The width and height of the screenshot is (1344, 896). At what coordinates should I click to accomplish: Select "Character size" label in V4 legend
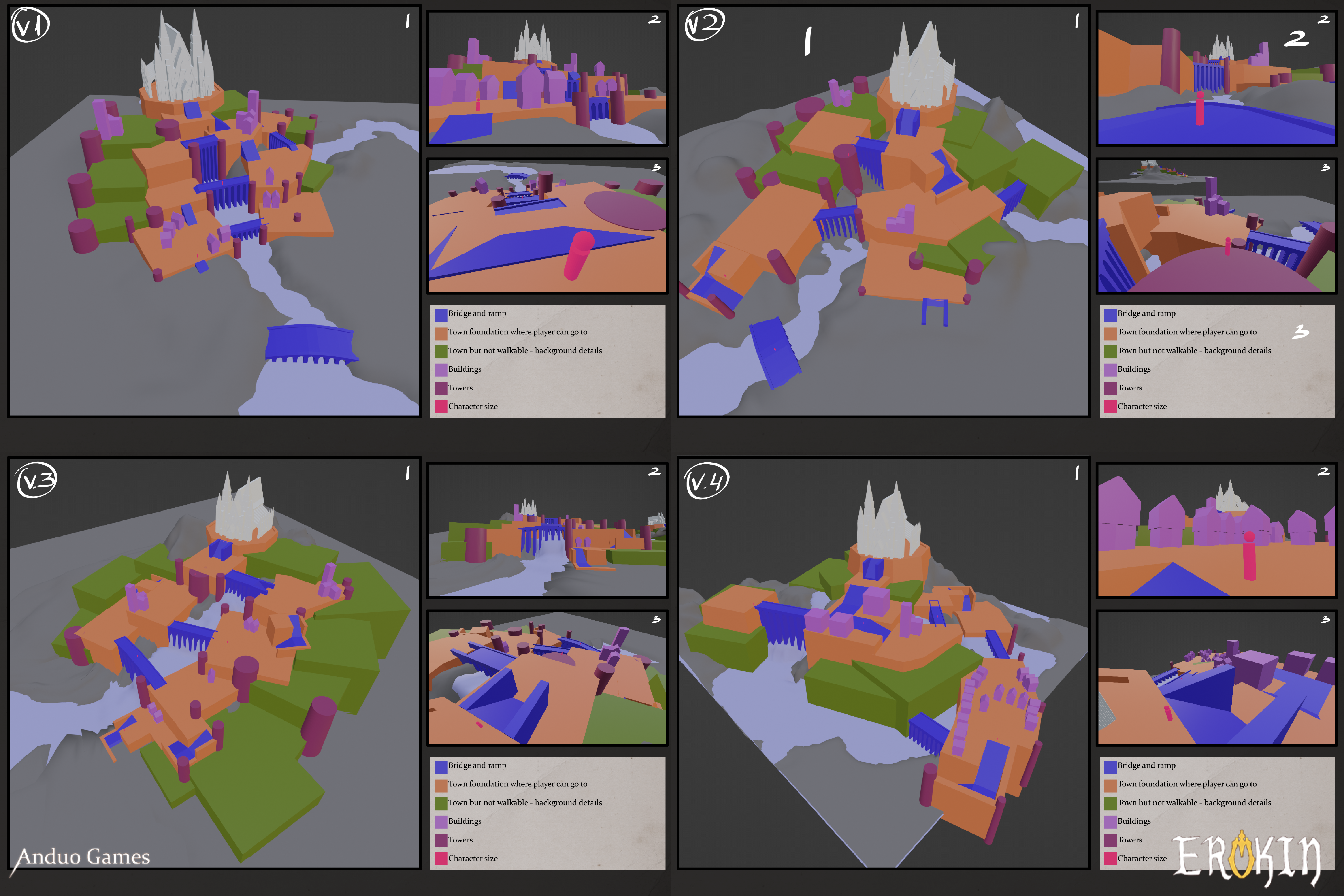pyautogui.click(x=1142, y=858)
